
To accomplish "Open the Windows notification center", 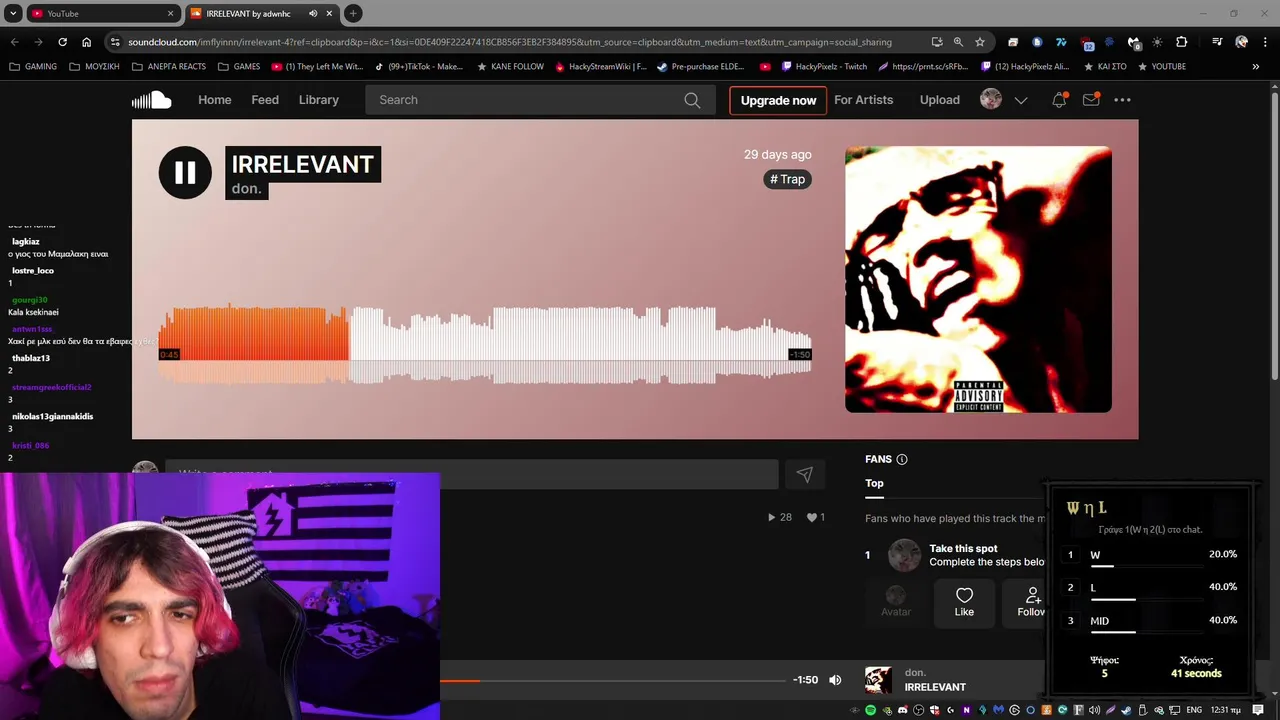I will click(x=1257, y=710).
